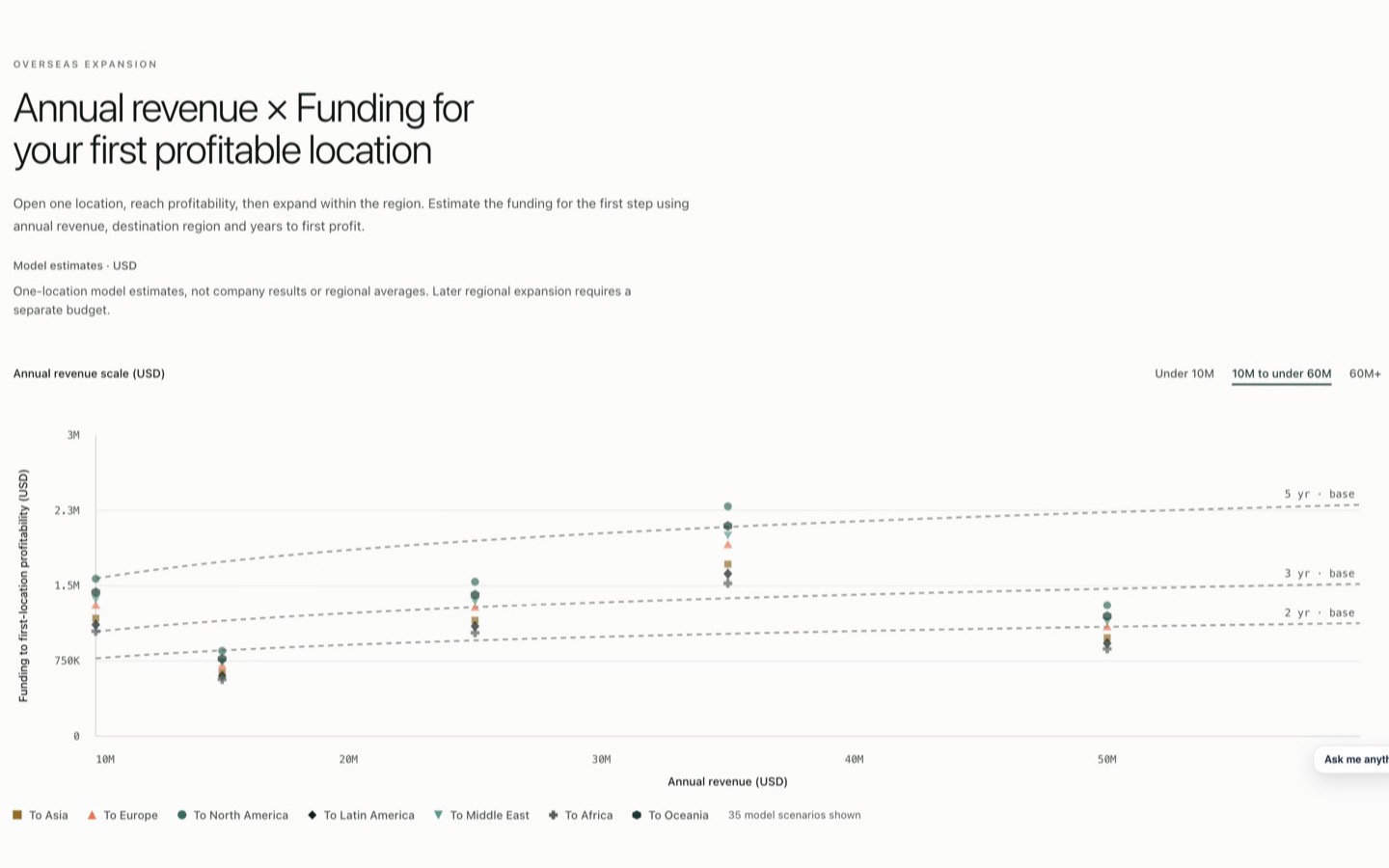Image resolution: width=1389 pixels, height=868 pixels.
Task: Click the 3 yr · base line label
Action: (x=1319, y=573)
